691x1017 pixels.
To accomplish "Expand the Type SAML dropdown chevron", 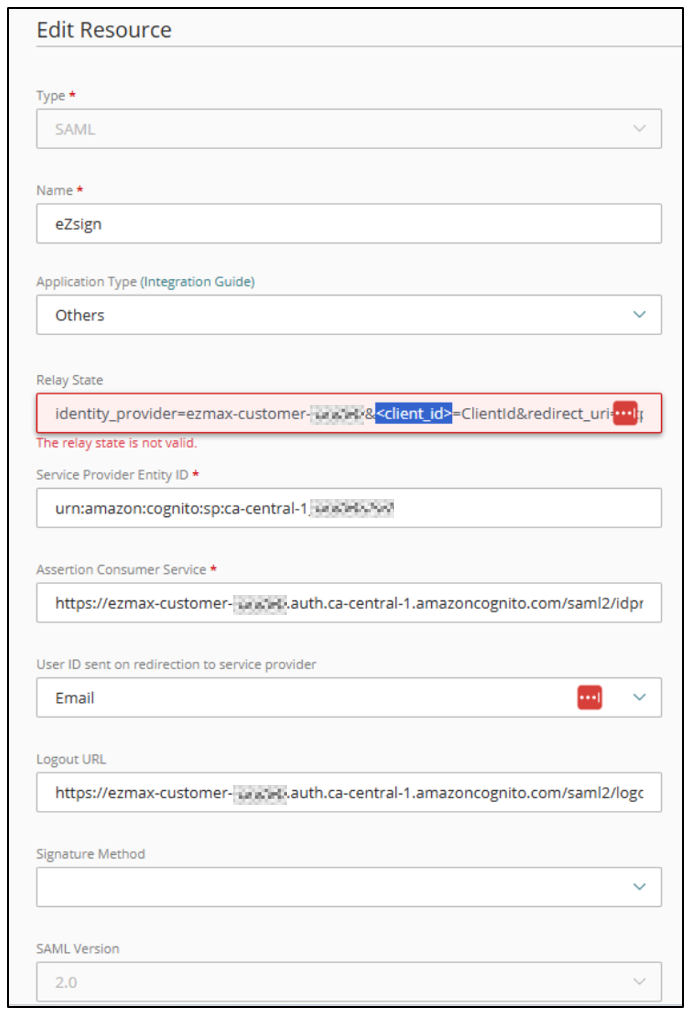I will [639, 128].
